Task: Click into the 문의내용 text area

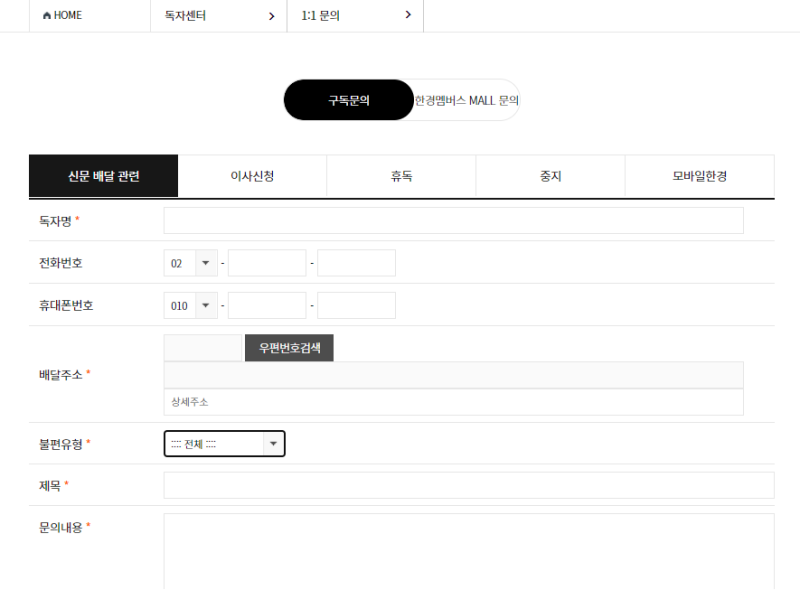Action: (x=469, y=552)
